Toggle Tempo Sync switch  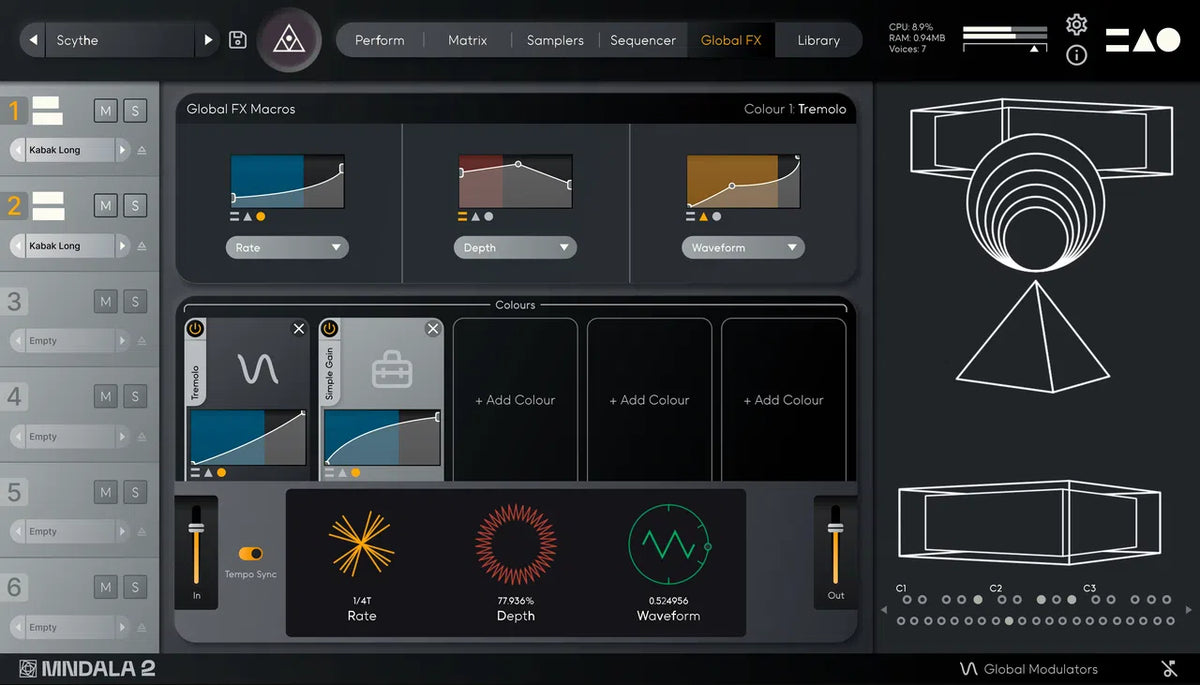coord(251,553)
